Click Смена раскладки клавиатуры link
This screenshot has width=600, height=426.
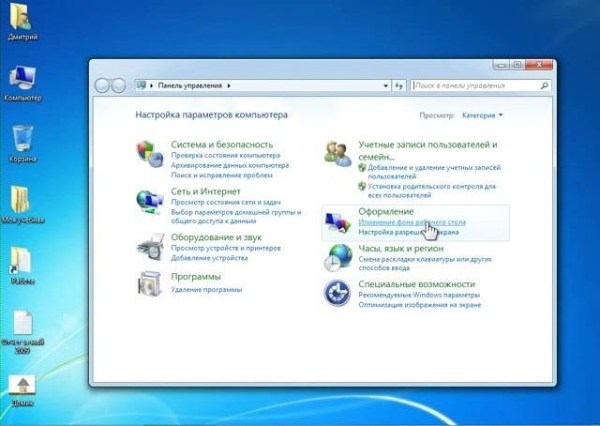pyautogui.click(x=425, y=263)
